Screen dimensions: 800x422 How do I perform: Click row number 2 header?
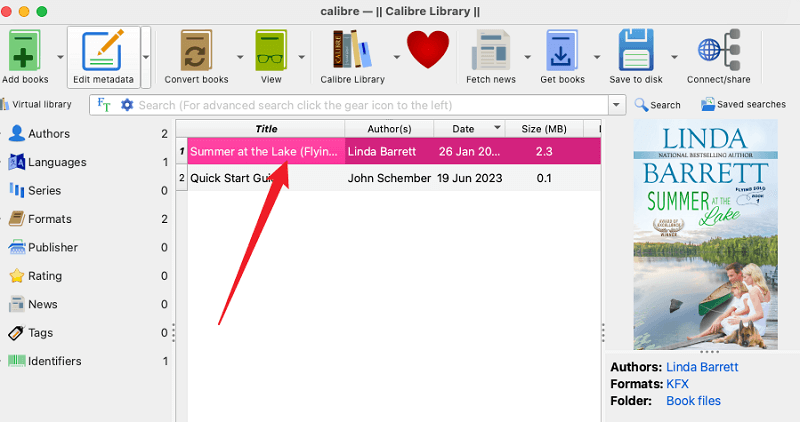182,178
